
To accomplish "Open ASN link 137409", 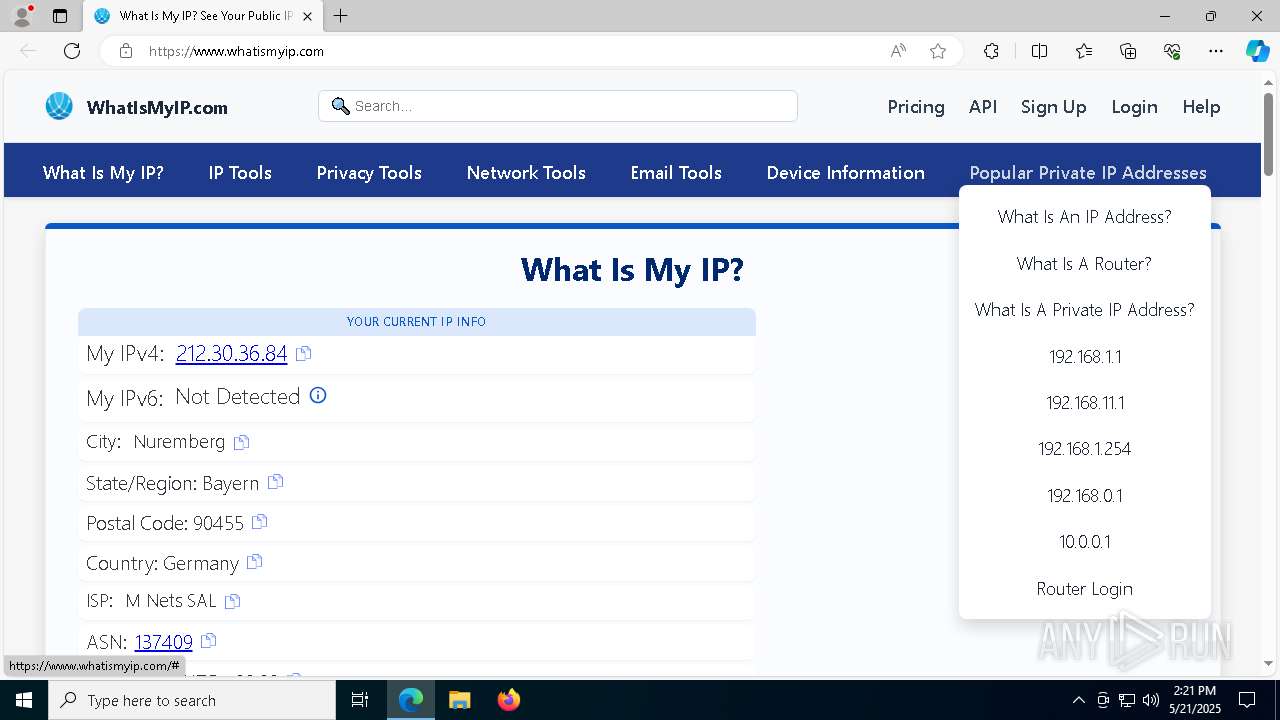I will click(163, 641).
